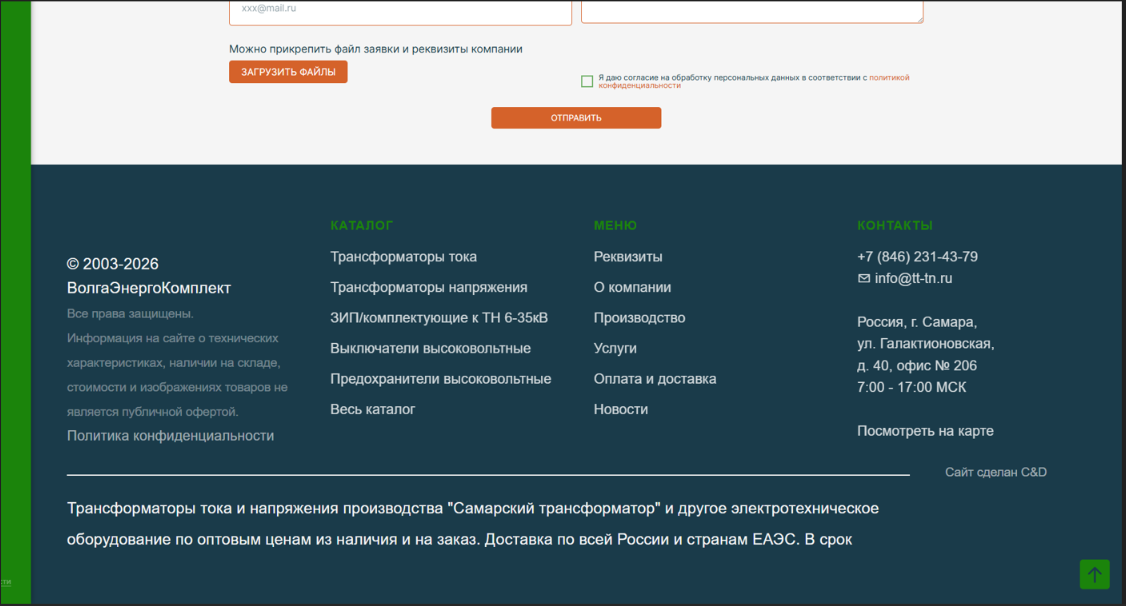Click the green scroll-to-top arrow button
Viewport: 1126px width, 606px height.
1094,574
